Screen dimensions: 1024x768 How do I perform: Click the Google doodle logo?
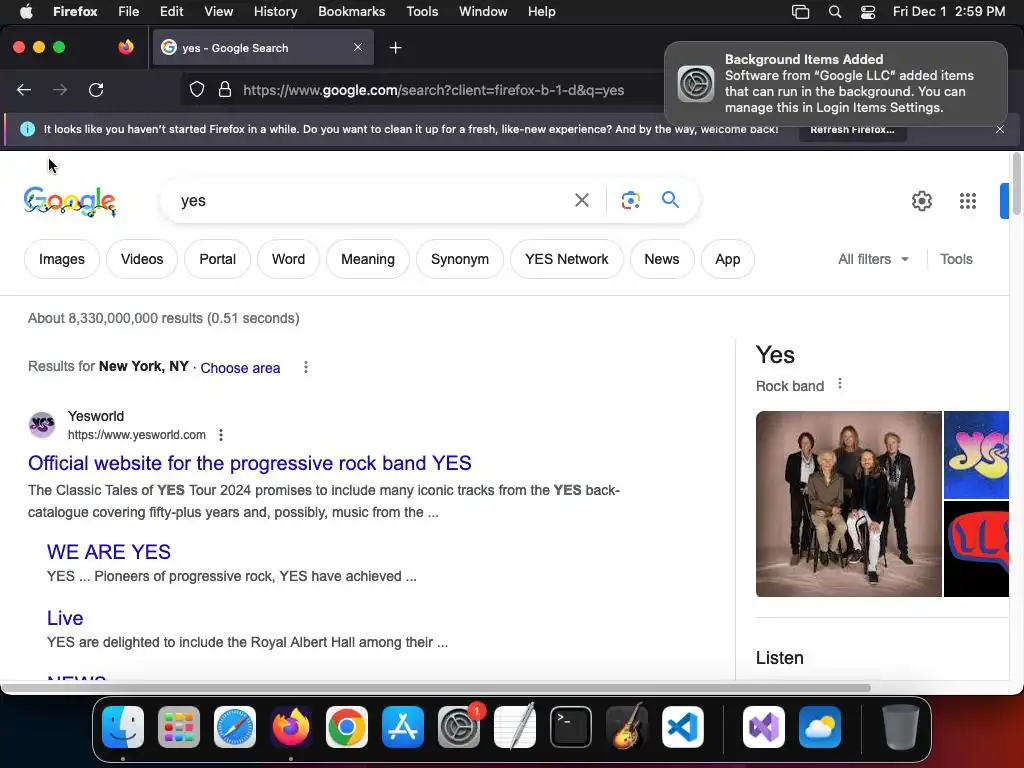tap(70, 201)
